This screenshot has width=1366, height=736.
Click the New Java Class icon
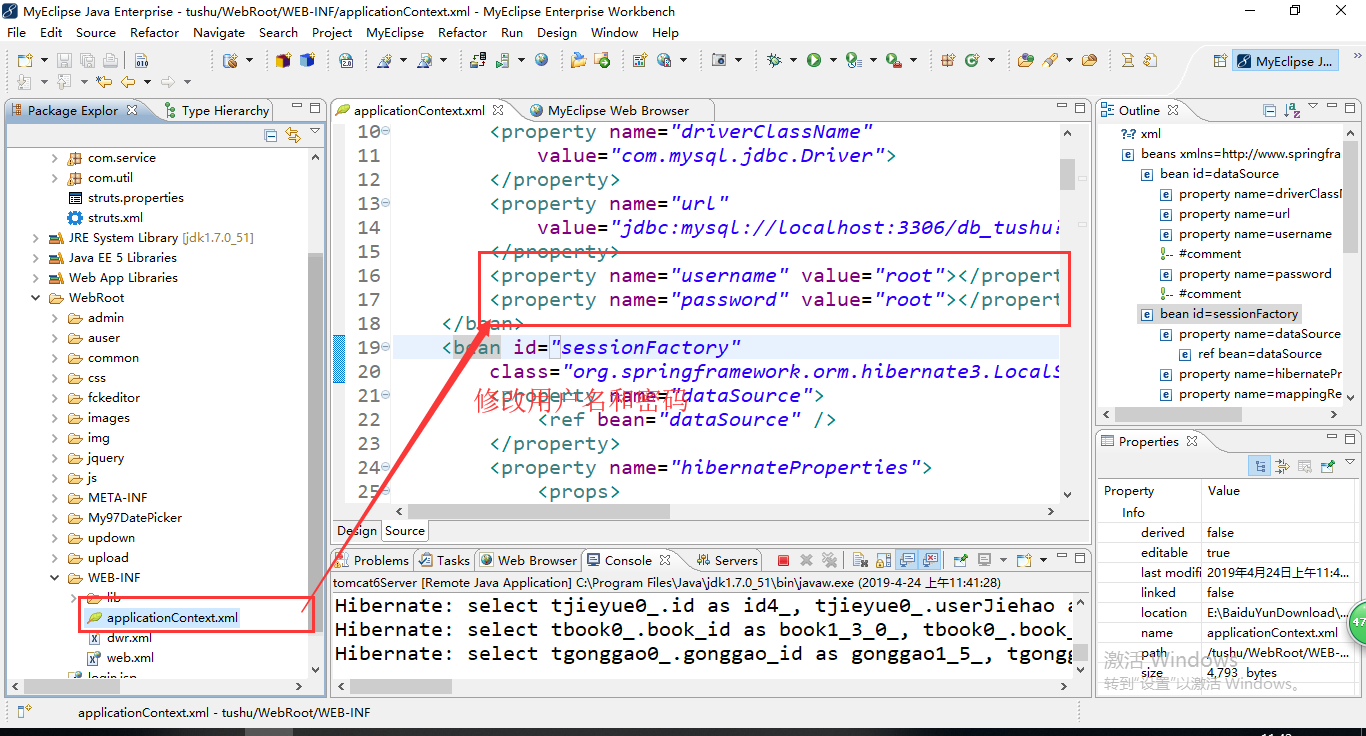[972, 60]
